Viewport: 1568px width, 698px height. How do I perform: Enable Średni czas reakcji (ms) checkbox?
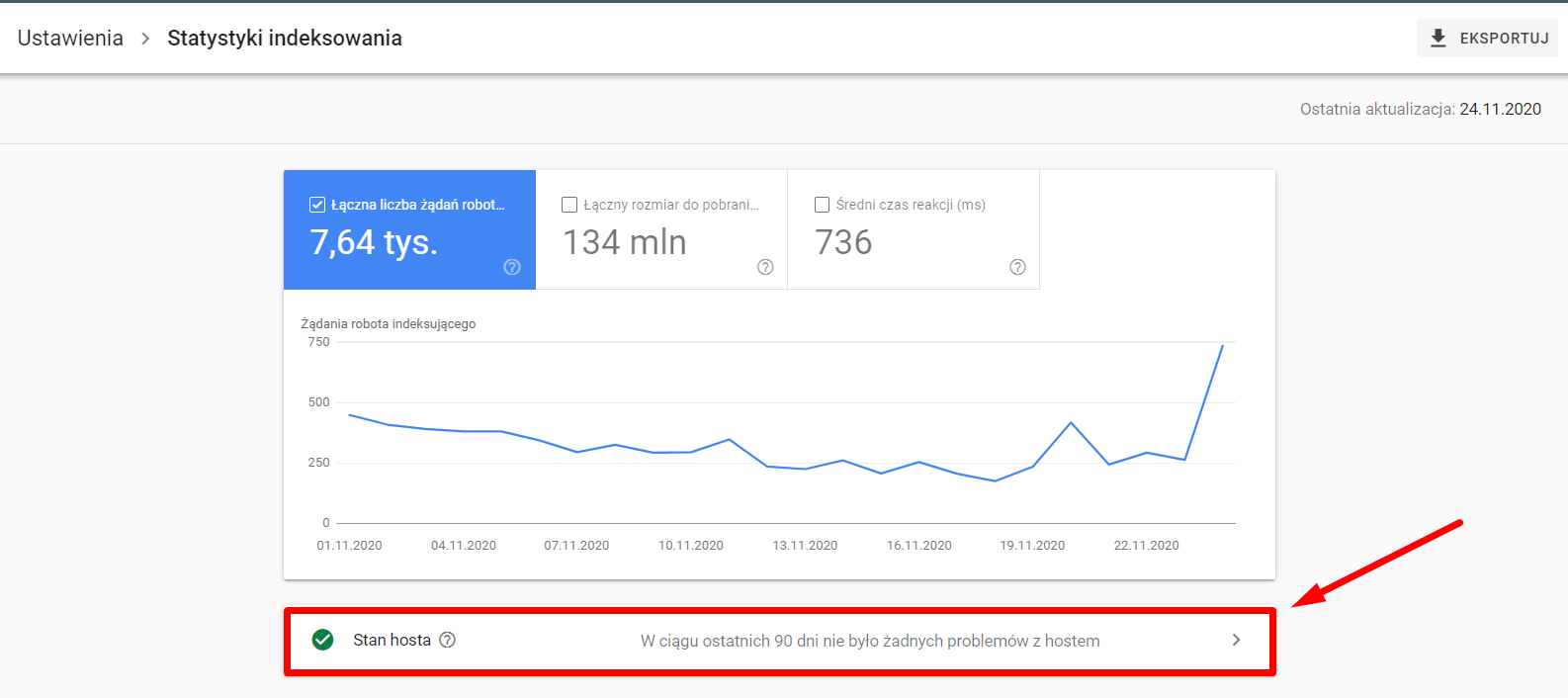[822, 205]
